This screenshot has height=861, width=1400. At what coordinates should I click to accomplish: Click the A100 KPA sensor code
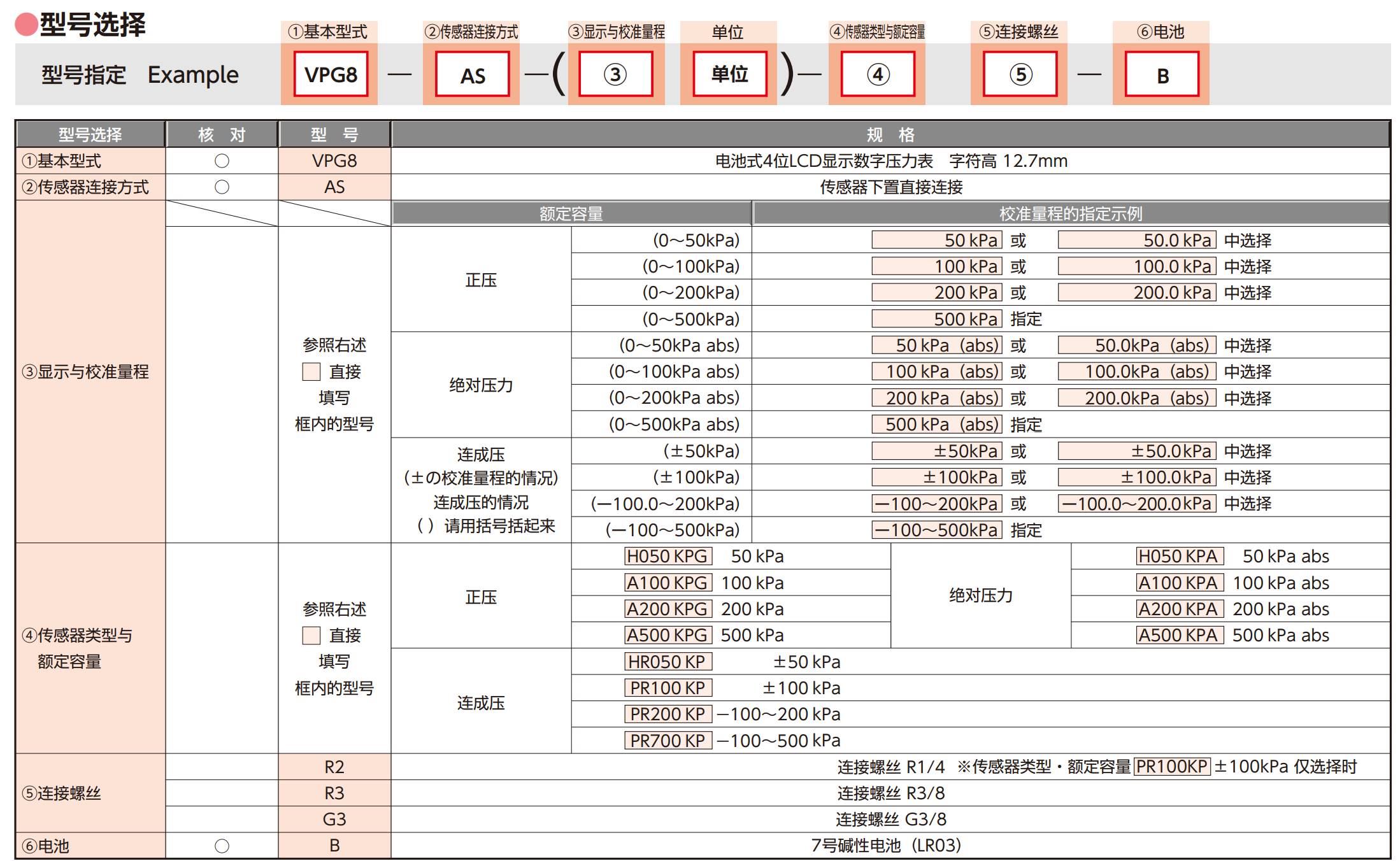[x=1180, y=583]
